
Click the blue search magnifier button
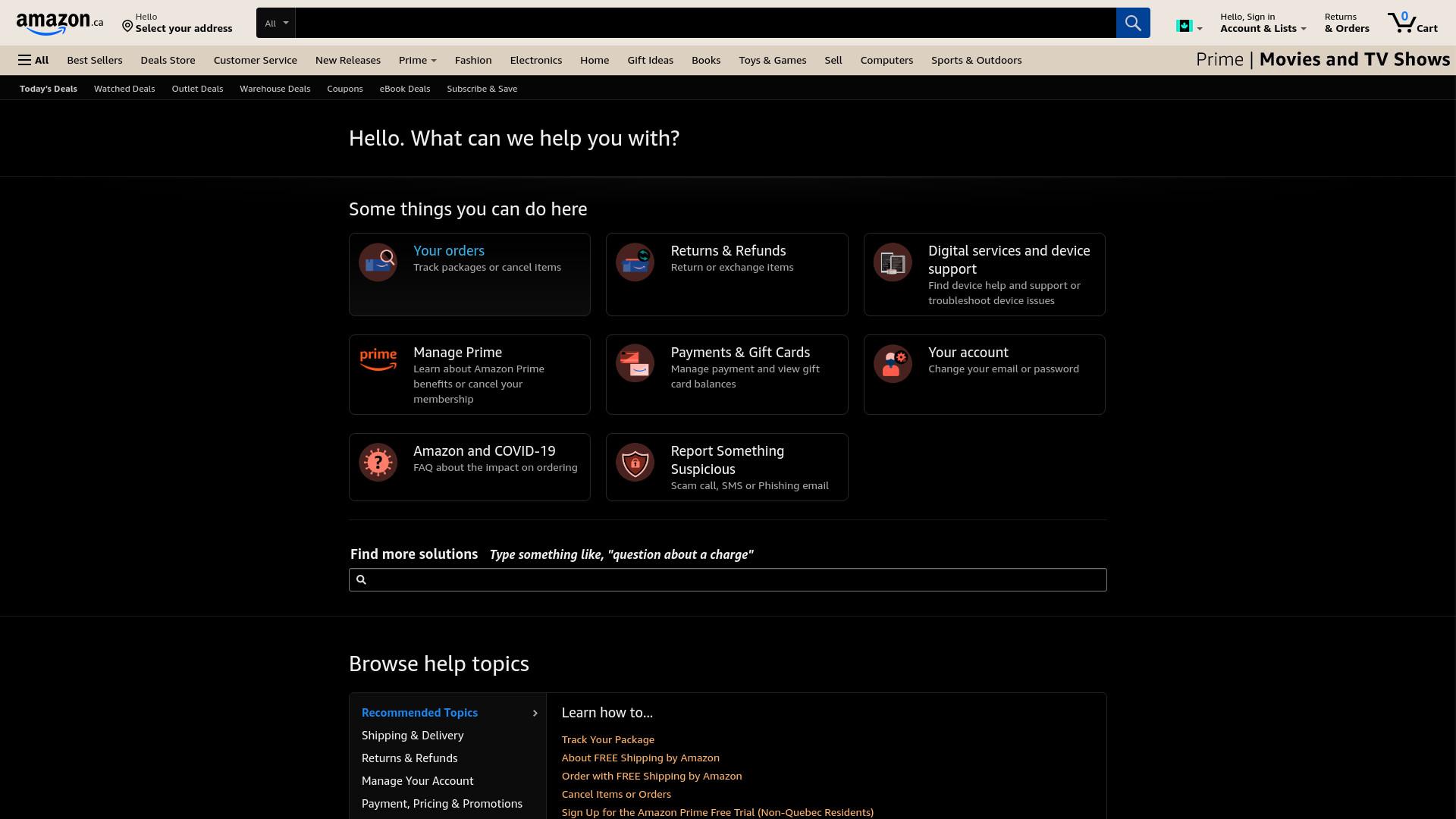1133,23
